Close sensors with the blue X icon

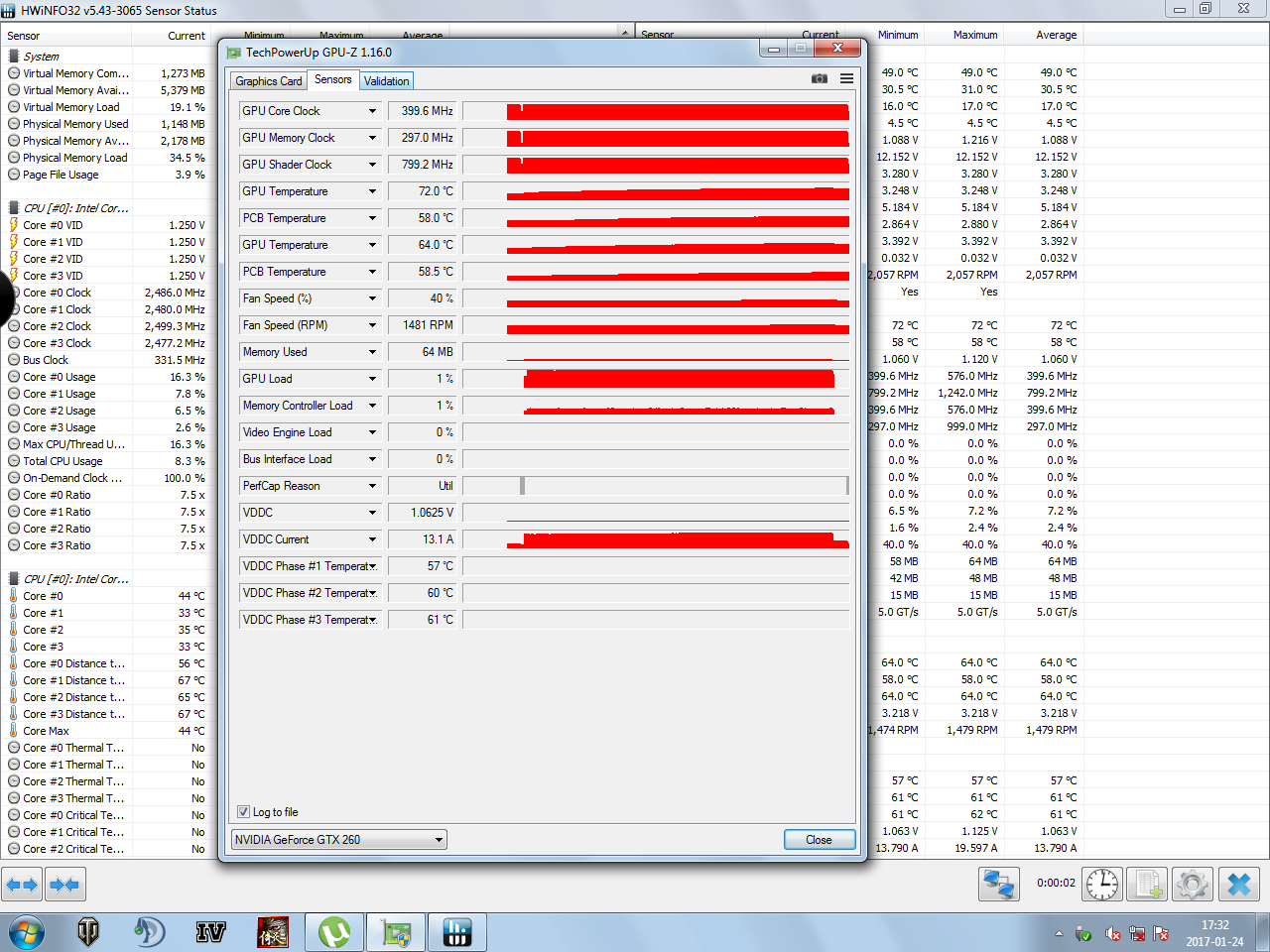pyautogui.click(x=1239, y=884)
